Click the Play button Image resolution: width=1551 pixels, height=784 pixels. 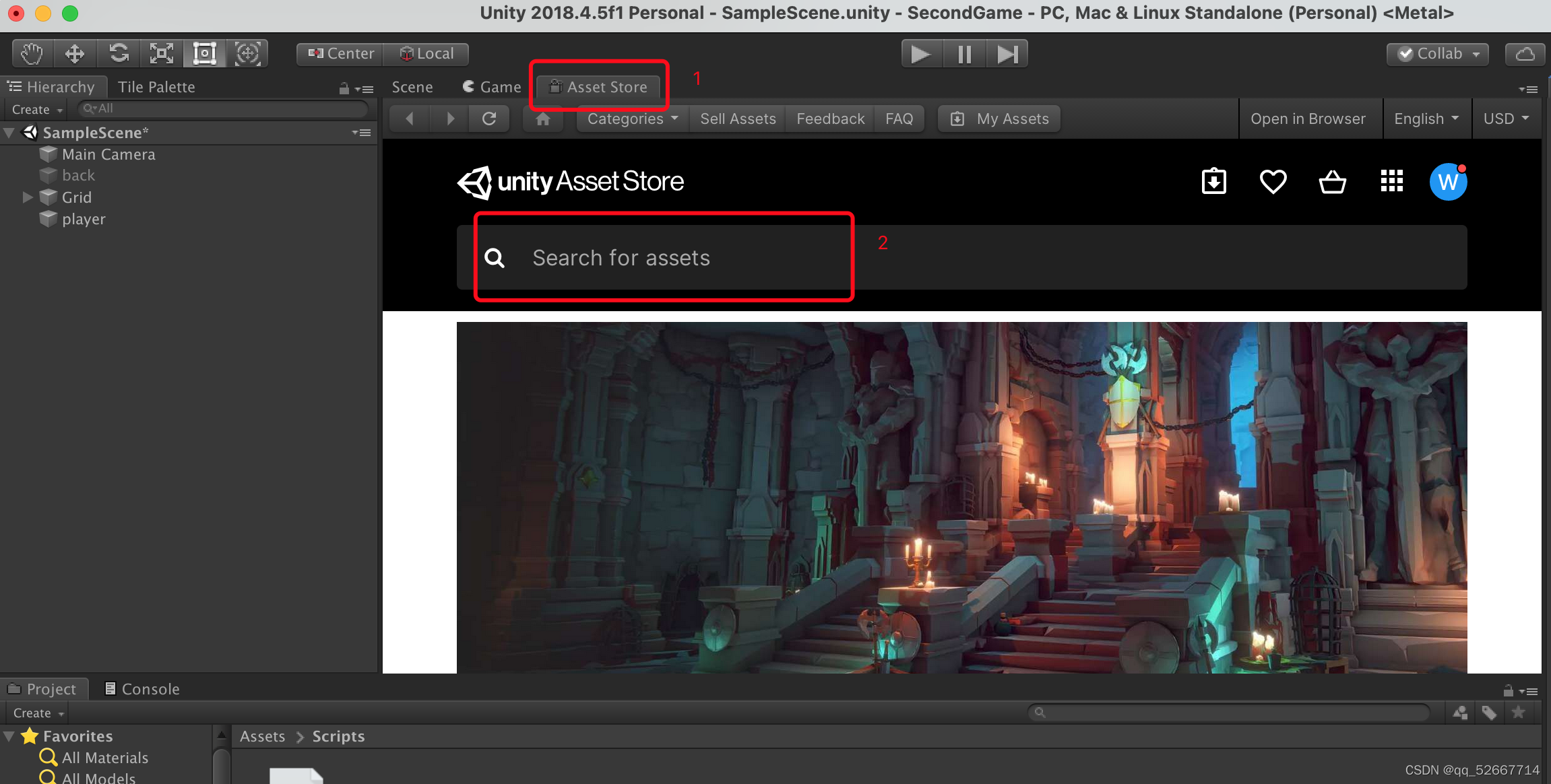(x=921, y=54)
